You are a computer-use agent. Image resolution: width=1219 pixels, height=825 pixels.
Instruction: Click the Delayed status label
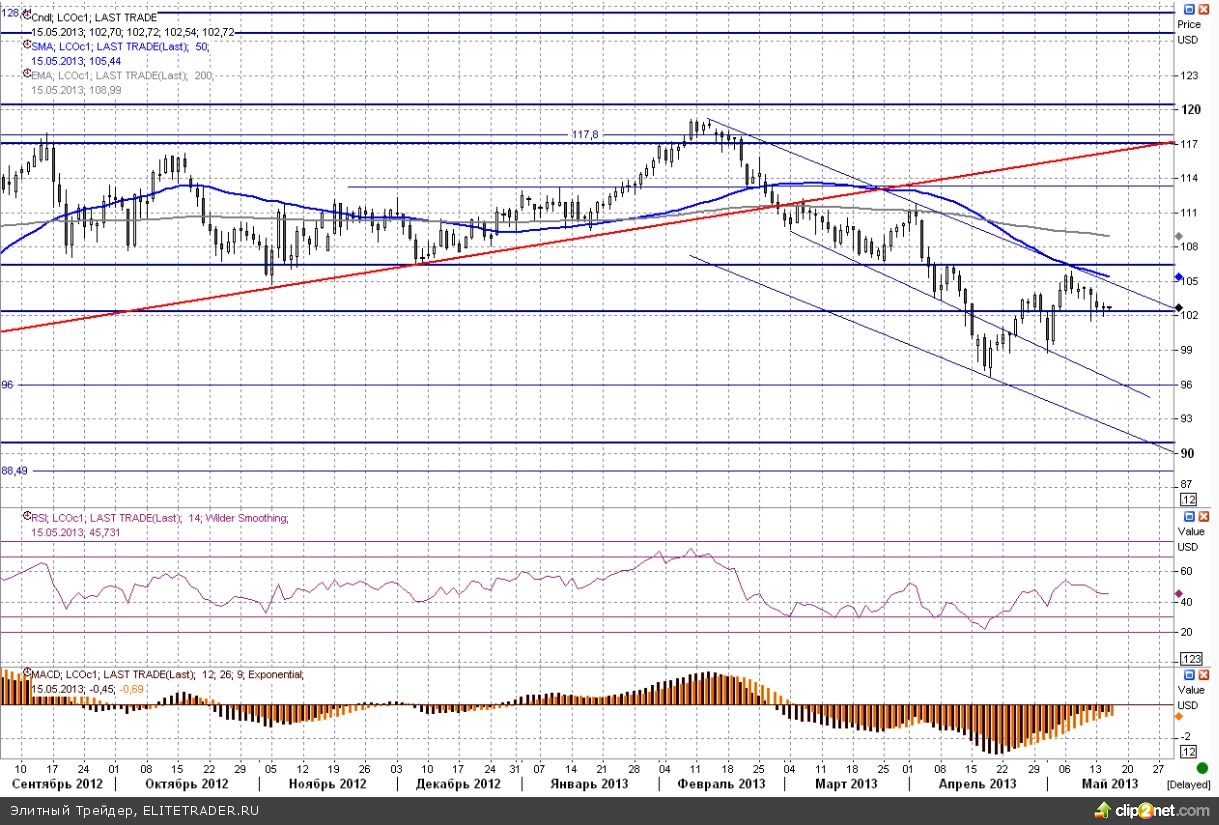pyautogui.click(x=1195, y=786)
